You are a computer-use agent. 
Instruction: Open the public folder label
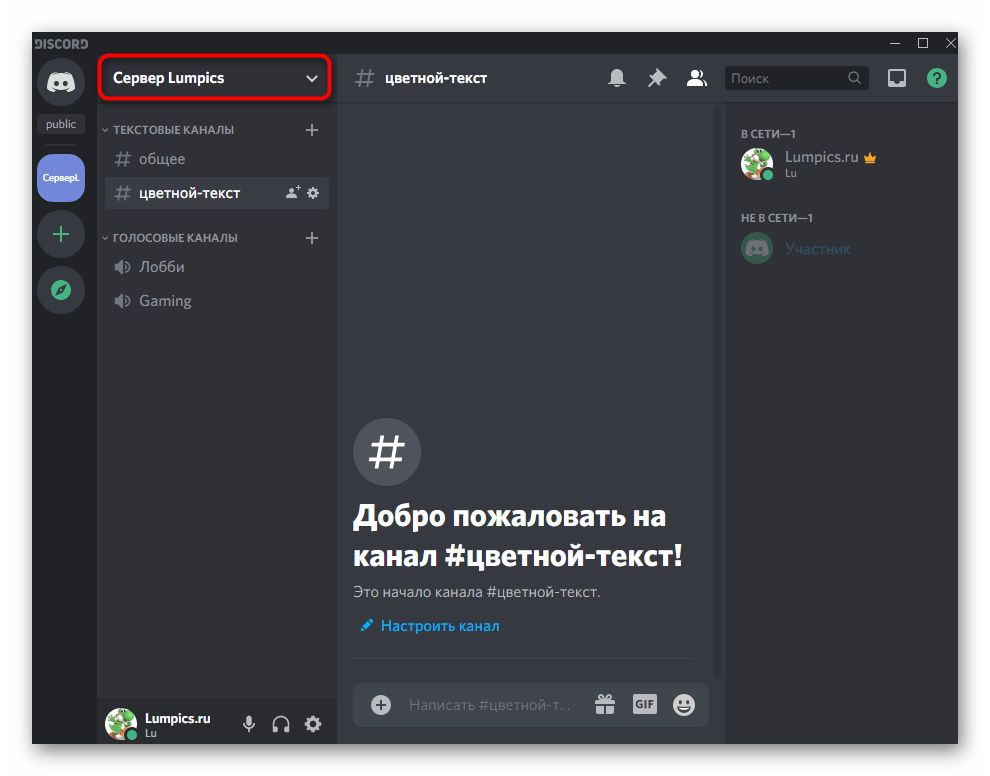61,124
